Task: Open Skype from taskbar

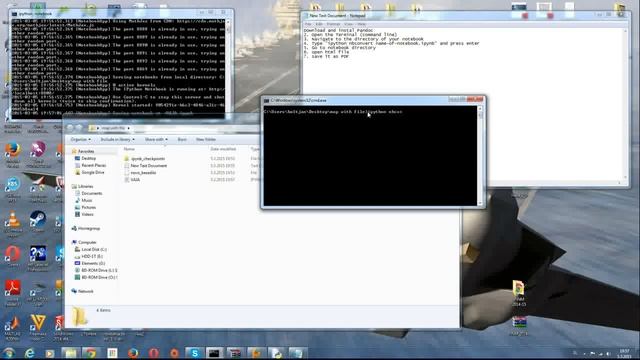Action: tap(195, 353)
